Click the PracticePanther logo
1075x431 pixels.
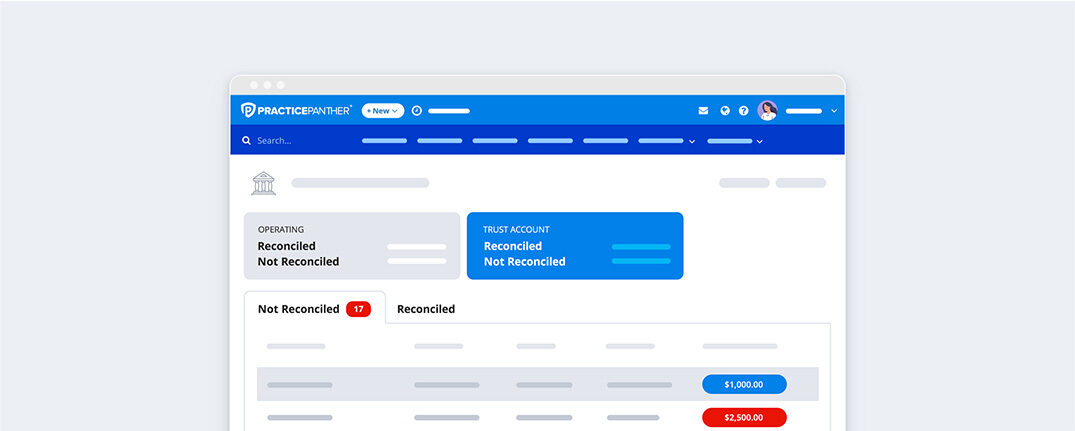(296, 110)
